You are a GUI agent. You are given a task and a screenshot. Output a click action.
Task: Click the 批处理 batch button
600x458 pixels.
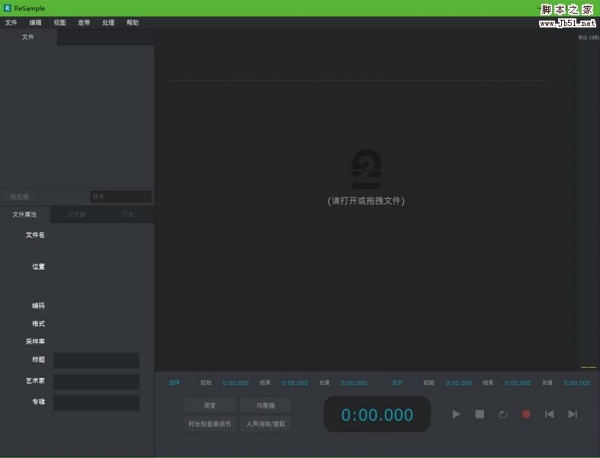(19, 197)
